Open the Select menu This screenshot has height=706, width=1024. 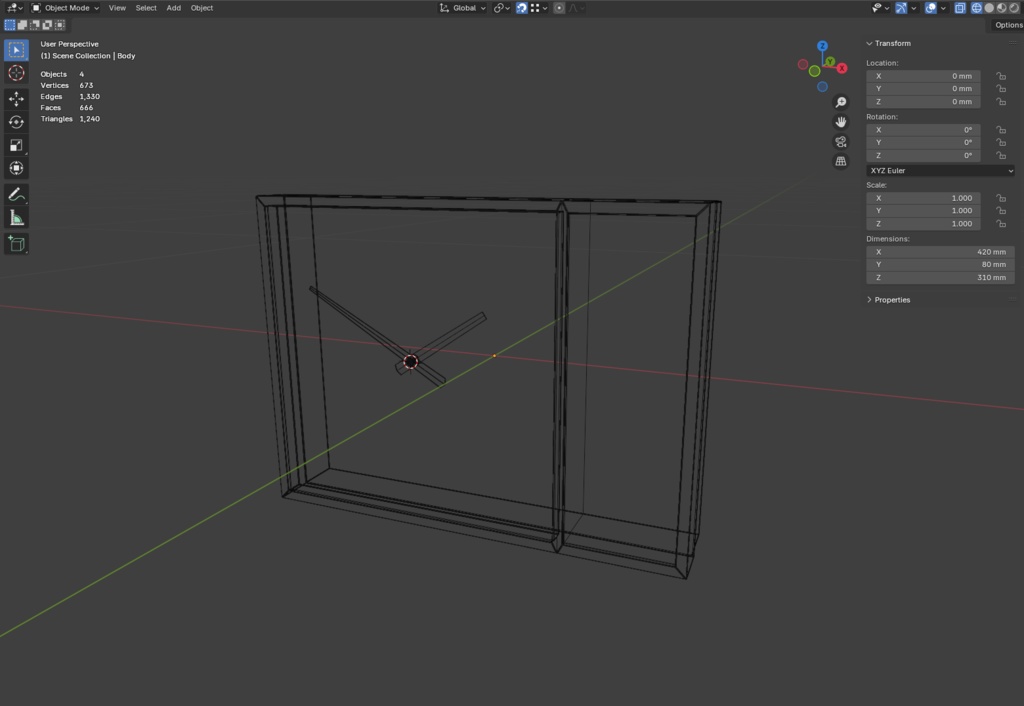(x=146, y=8)
